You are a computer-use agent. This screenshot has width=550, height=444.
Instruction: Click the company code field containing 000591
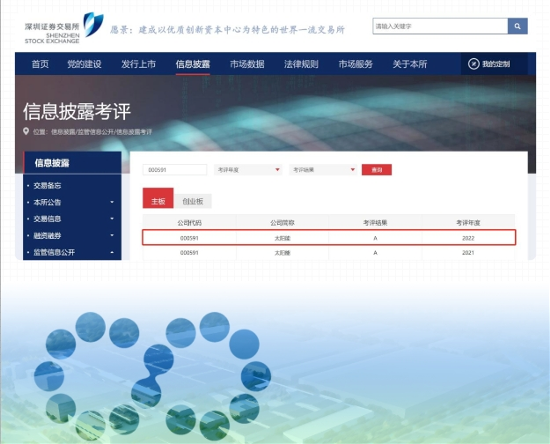click(175, 170)
